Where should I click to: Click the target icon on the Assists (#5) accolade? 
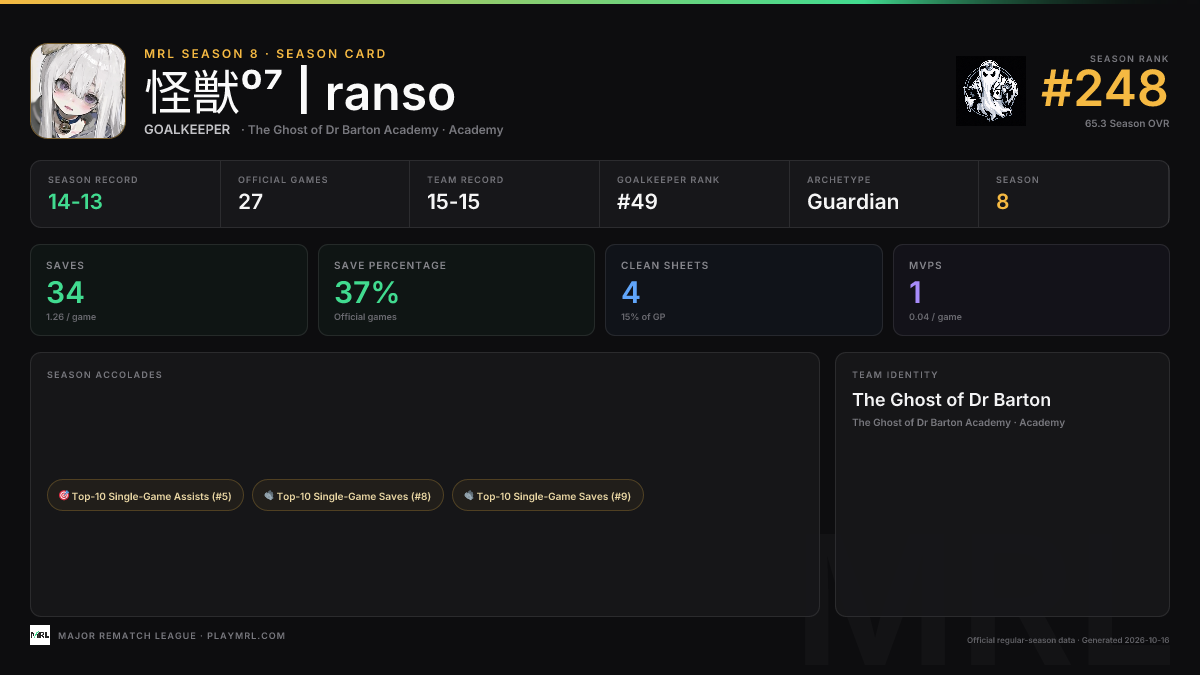tap(64, 496)
